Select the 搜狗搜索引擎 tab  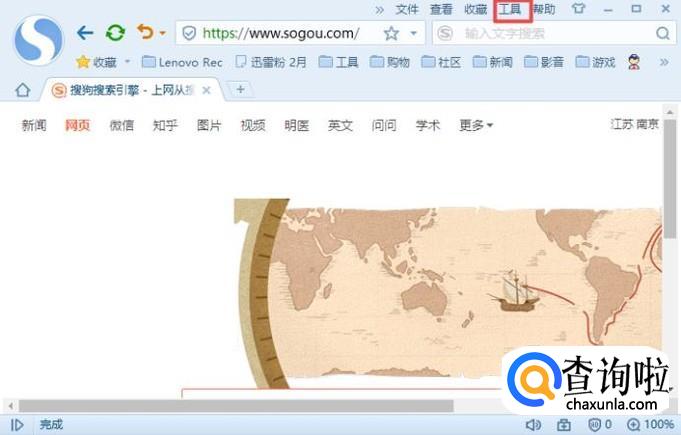coord(132,90)
